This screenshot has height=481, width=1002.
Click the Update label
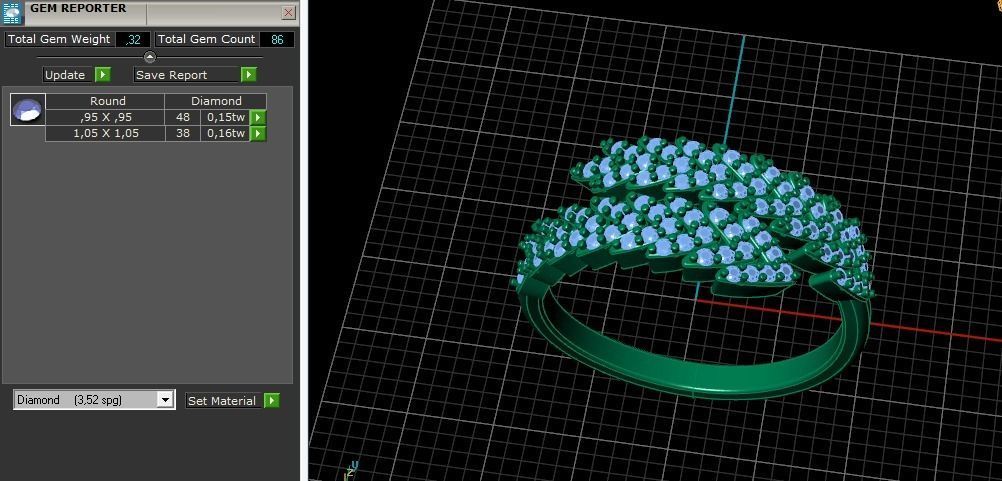(65, 75)
